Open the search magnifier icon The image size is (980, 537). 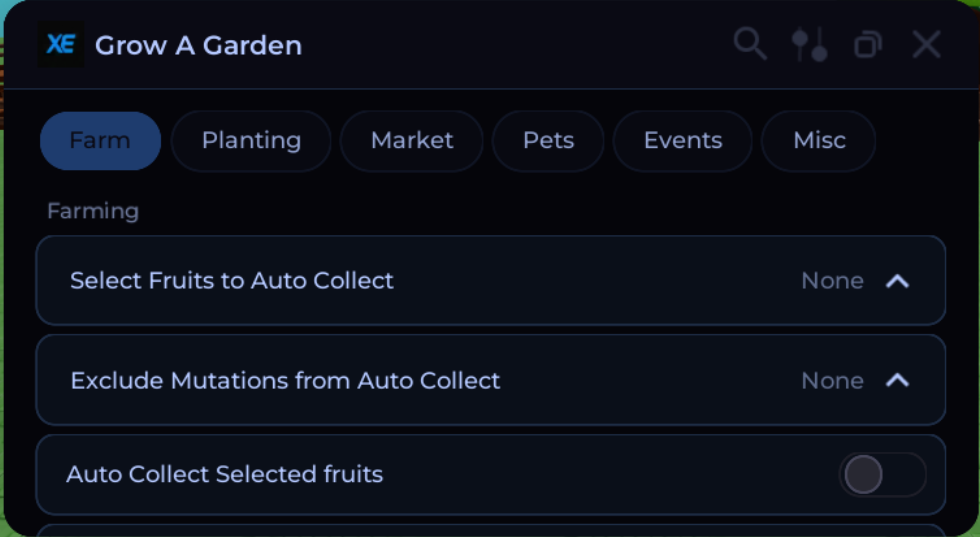[750, 44]
